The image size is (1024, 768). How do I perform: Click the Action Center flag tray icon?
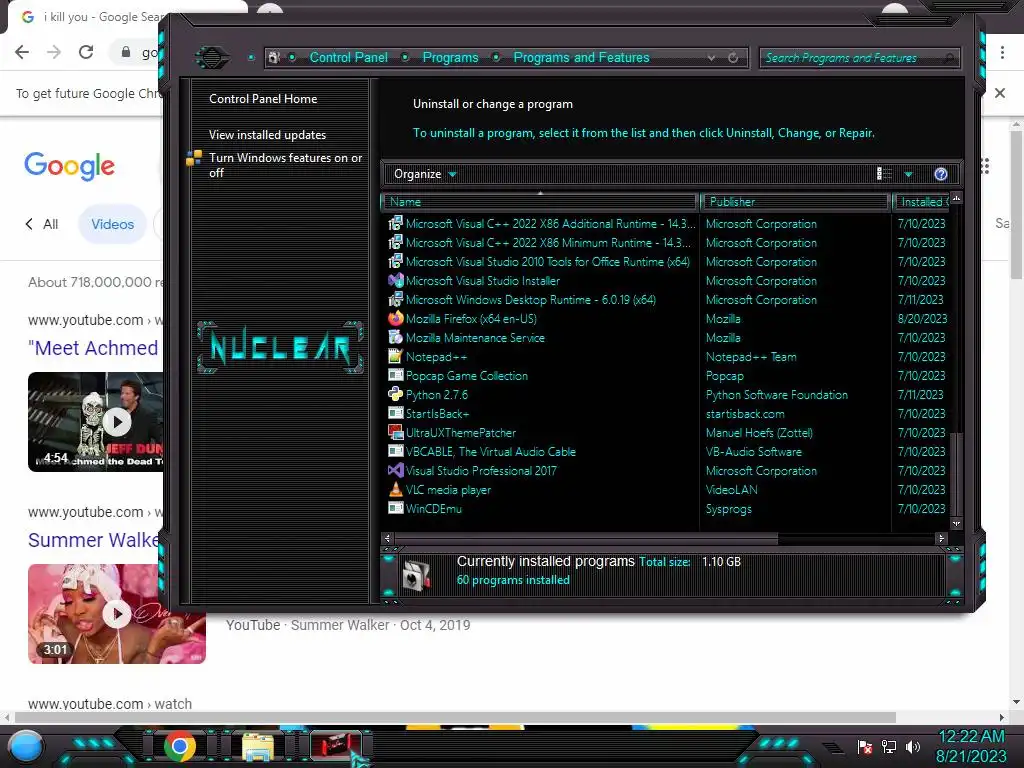point(865,747)
